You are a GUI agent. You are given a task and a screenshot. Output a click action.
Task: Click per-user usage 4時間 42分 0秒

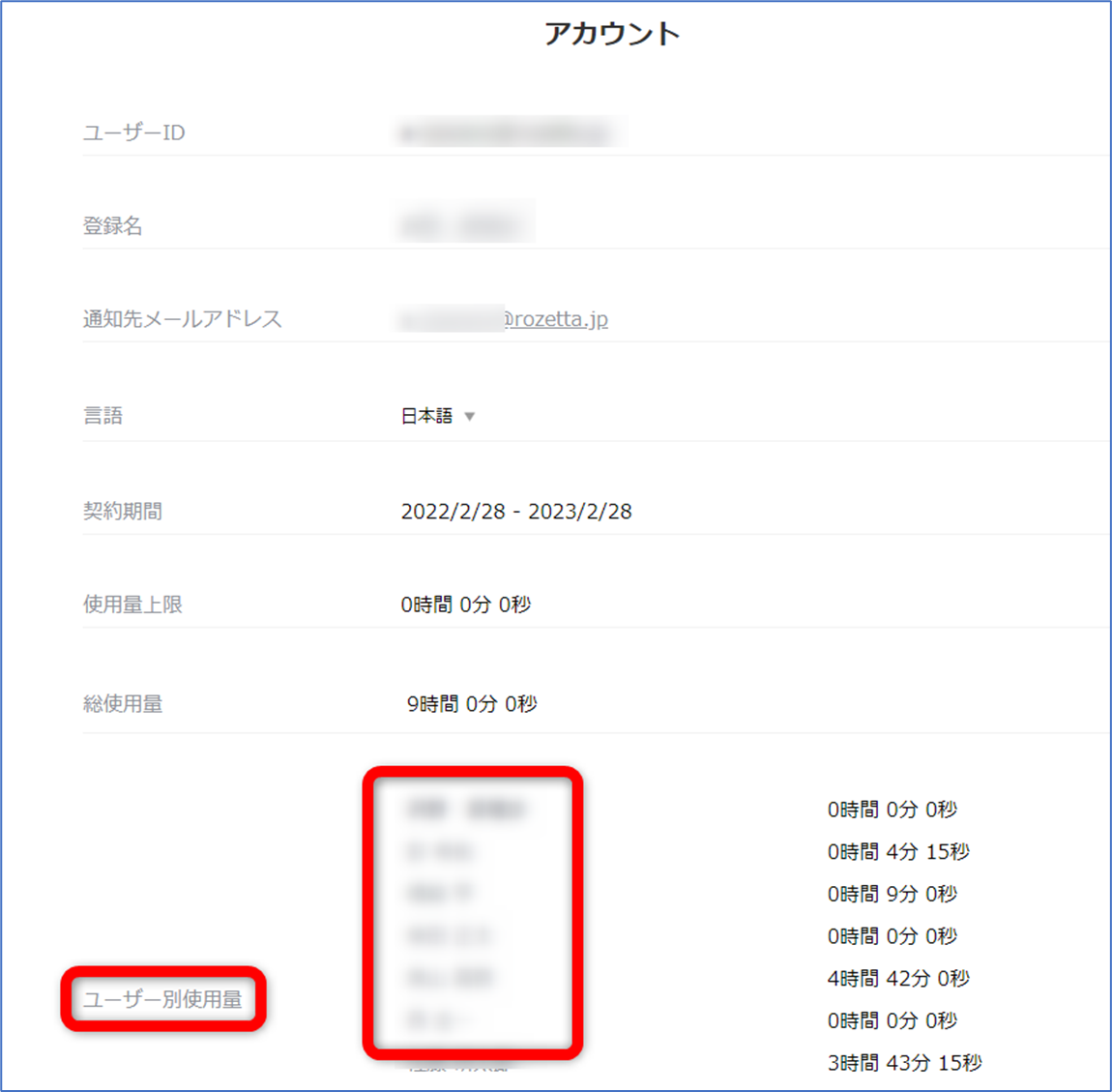[x=898, y=979]
